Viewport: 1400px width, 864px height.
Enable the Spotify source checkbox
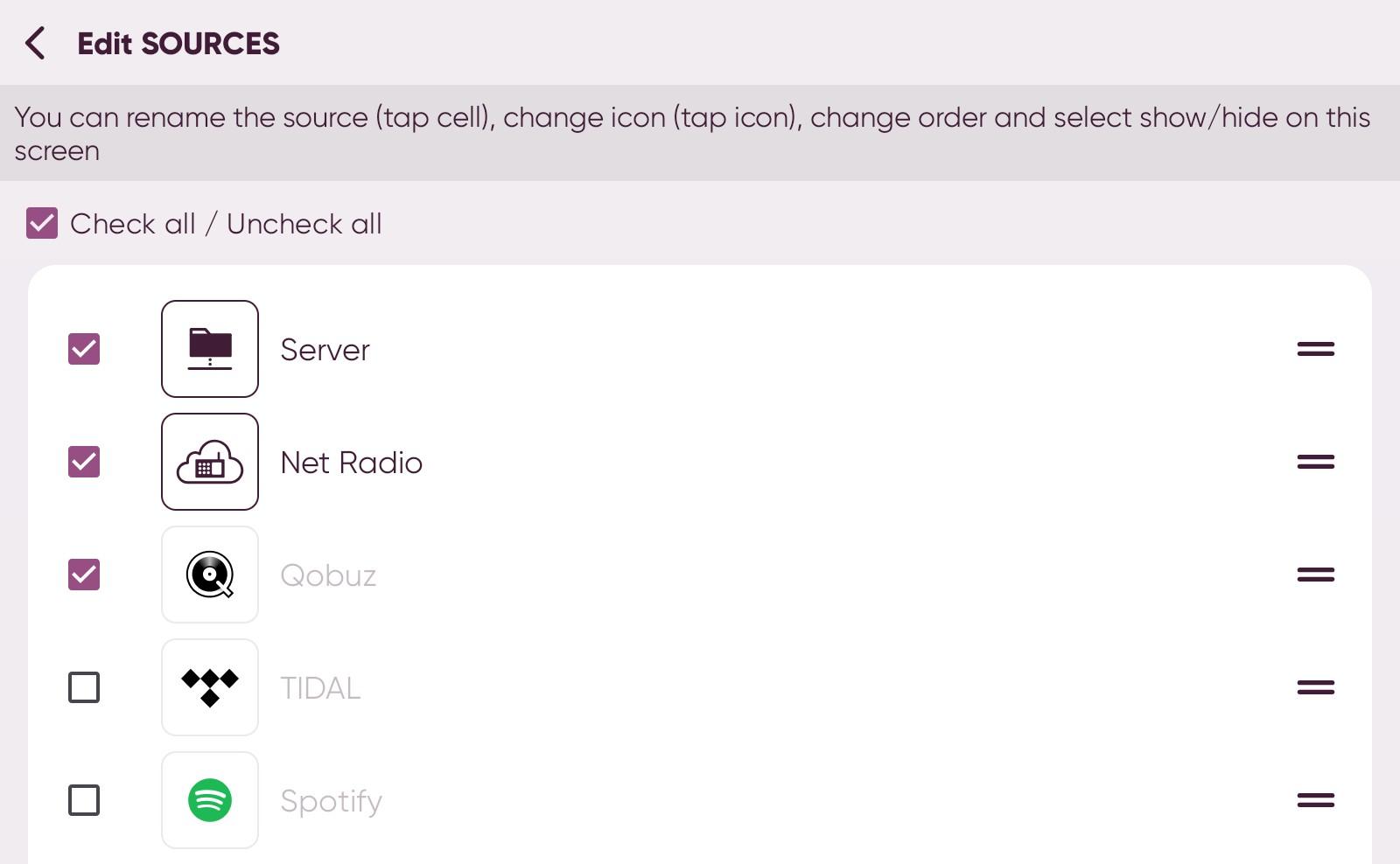coord(84,800)
